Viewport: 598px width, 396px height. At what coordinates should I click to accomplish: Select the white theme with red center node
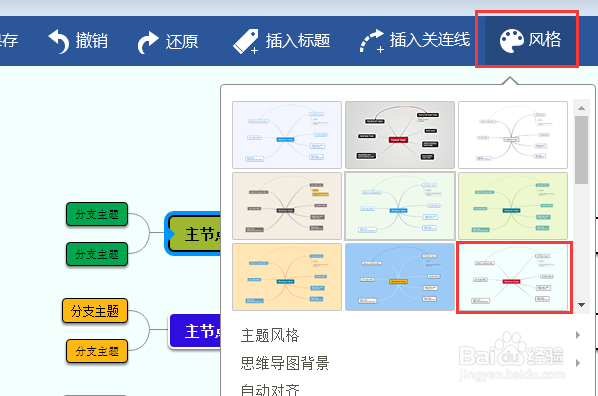(513, 277)
